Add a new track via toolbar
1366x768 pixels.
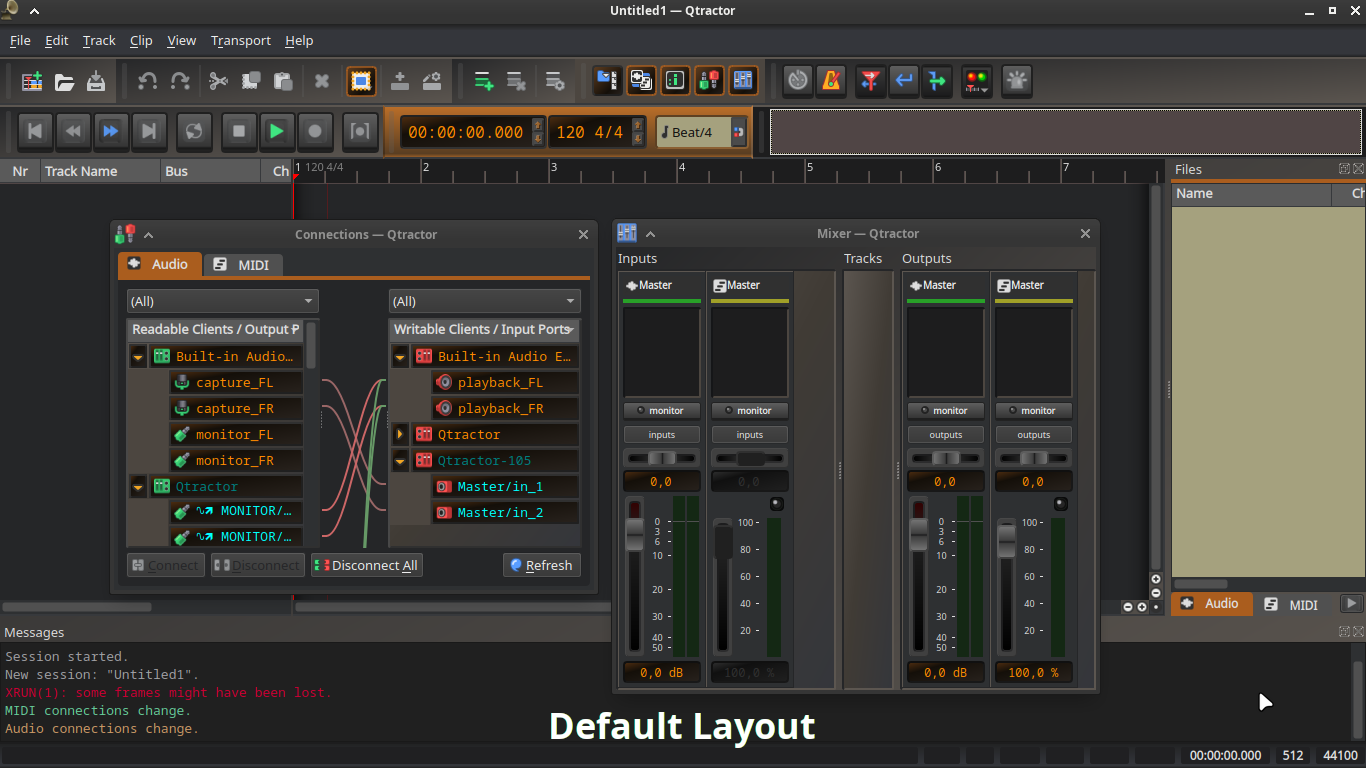click(484, 81)
